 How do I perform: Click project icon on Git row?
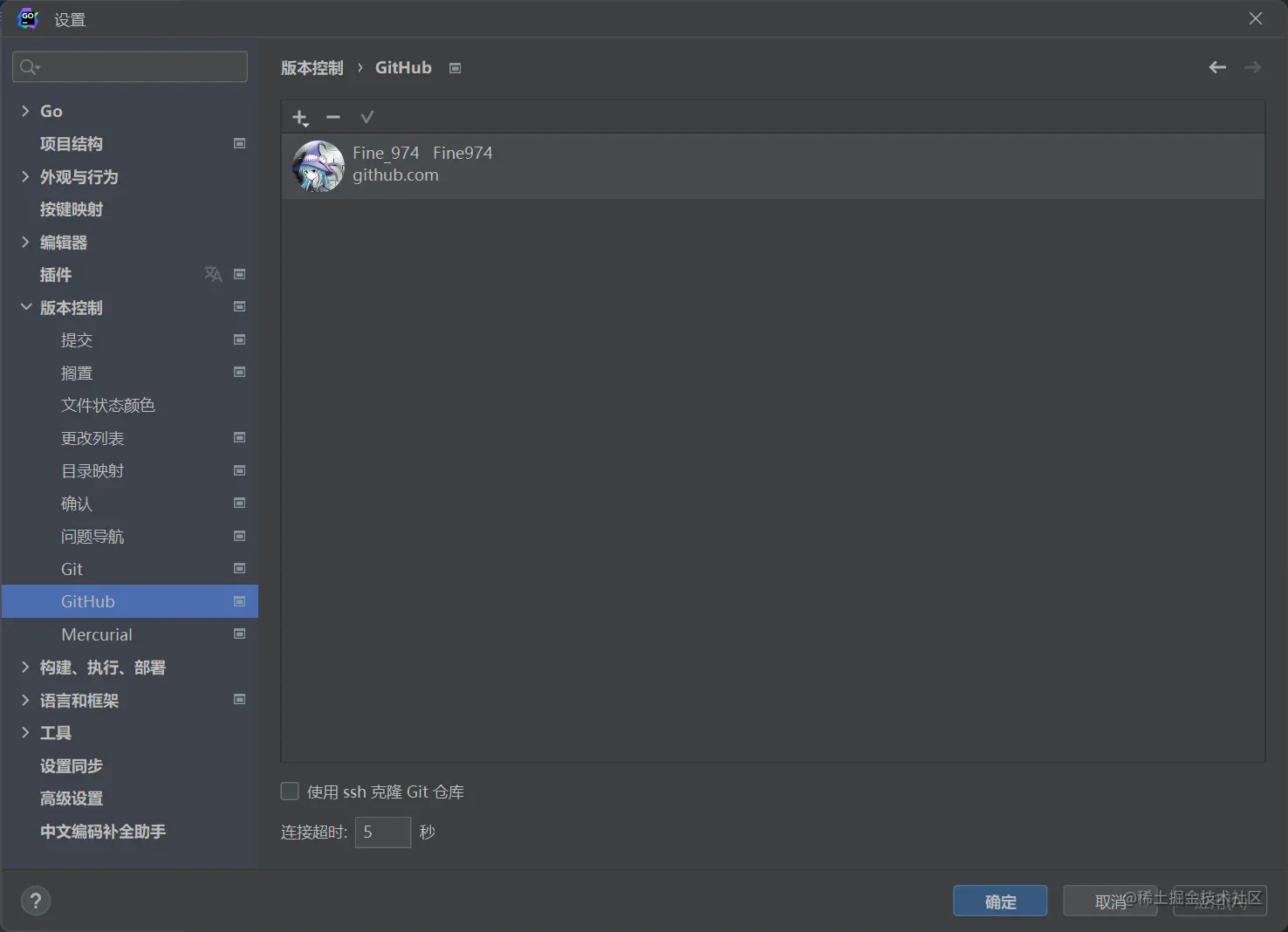(x=240, y=568)
